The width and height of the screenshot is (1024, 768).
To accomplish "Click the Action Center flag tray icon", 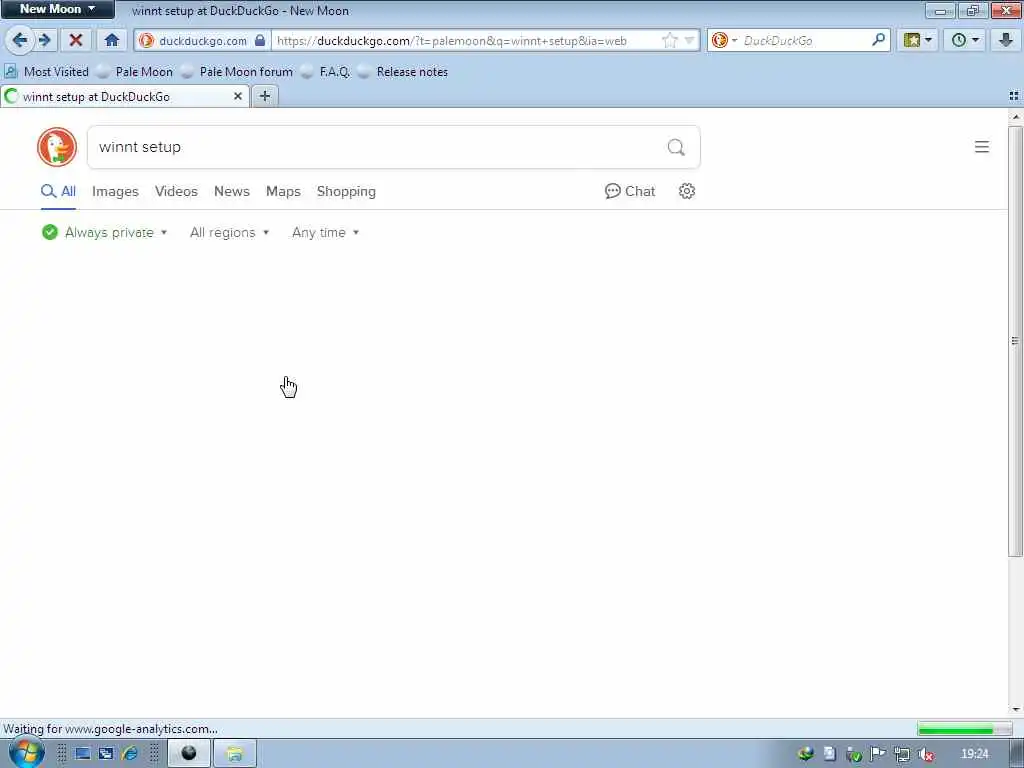I will coord(878,754).
